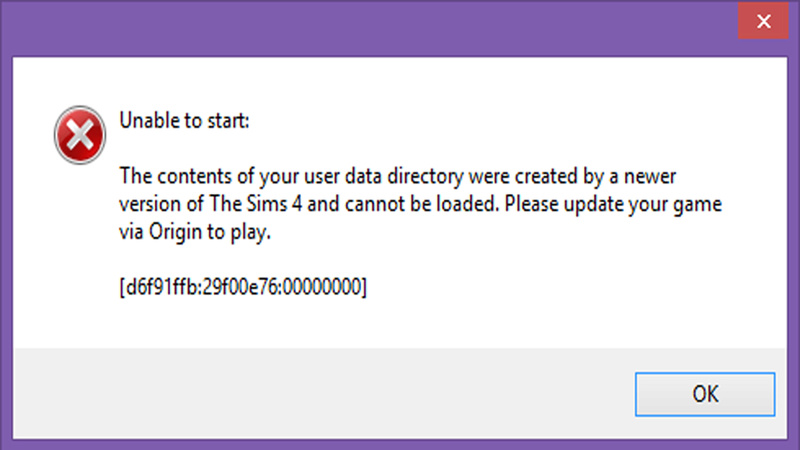Click the red error cross icon

click(80, 135)
